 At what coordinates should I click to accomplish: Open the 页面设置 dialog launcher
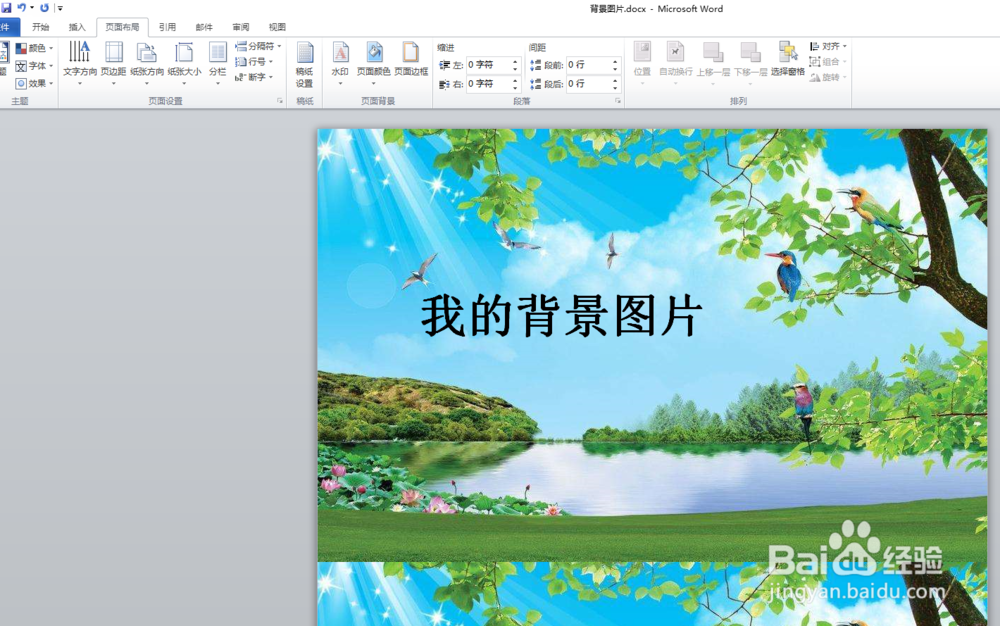(x=280, y=101)
